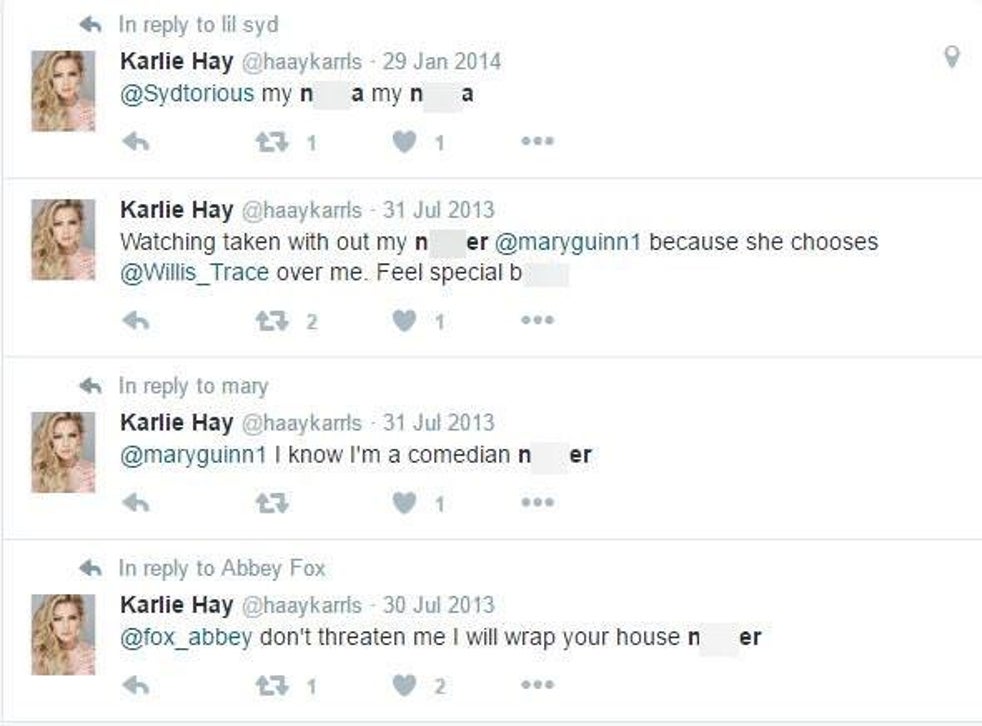This screenshot has width=982, height=726.
Task: Reply to the @fox_abbey tweet
Action: [x=135, y=685]
